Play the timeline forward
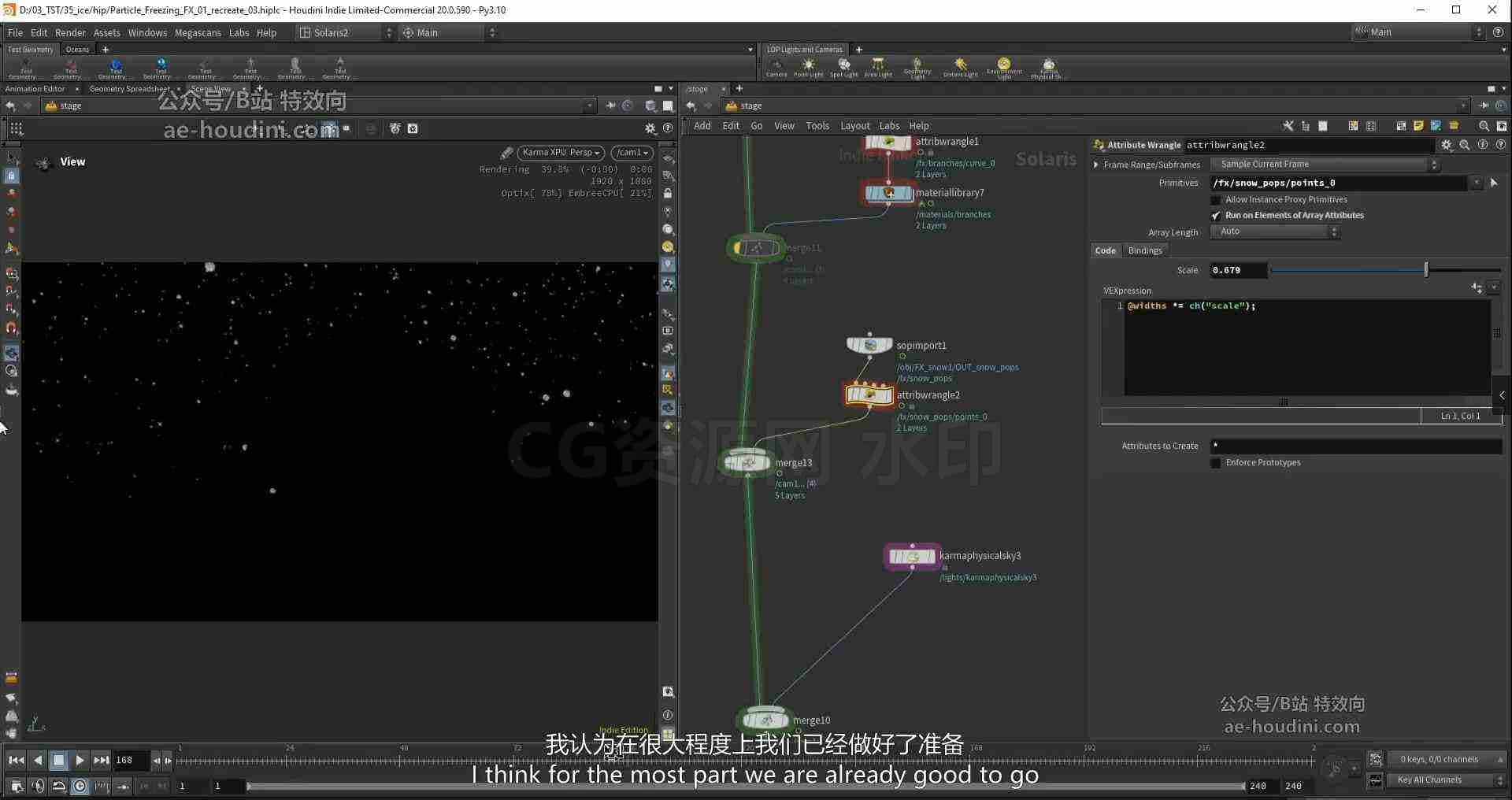Screen dimensions: 1512x800 pyautogui.click(x=80, y=760)
